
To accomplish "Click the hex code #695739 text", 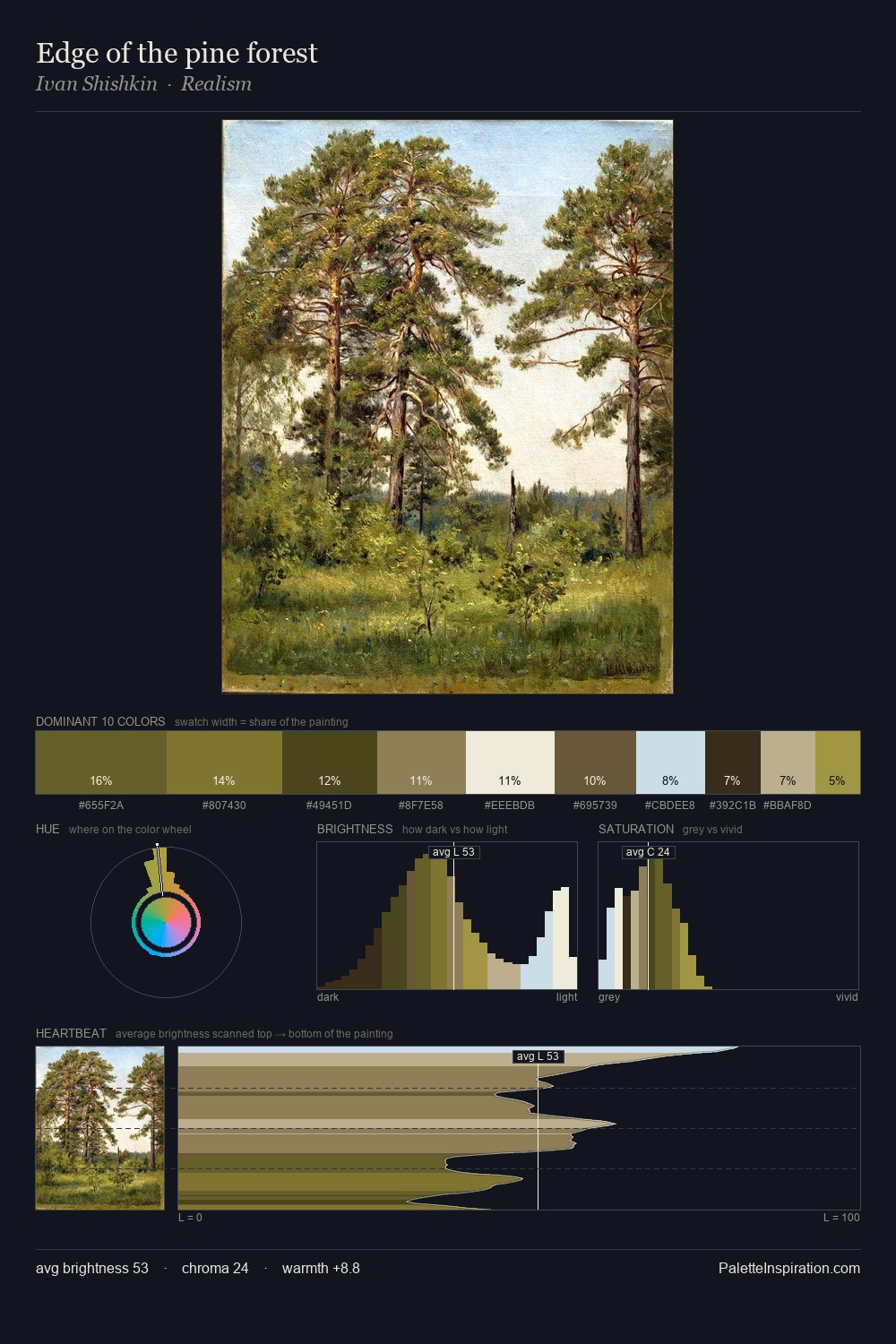I will click(595, 805).
